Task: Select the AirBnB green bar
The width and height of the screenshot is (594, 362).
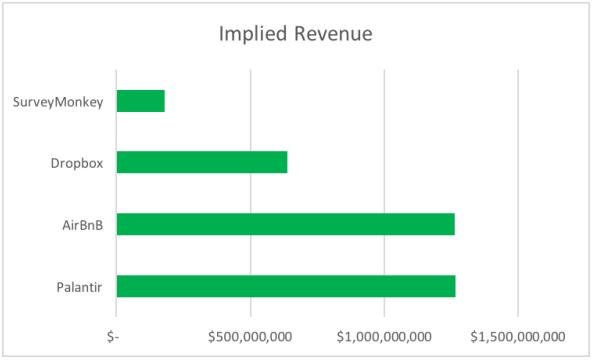Action: coord(286,224)
